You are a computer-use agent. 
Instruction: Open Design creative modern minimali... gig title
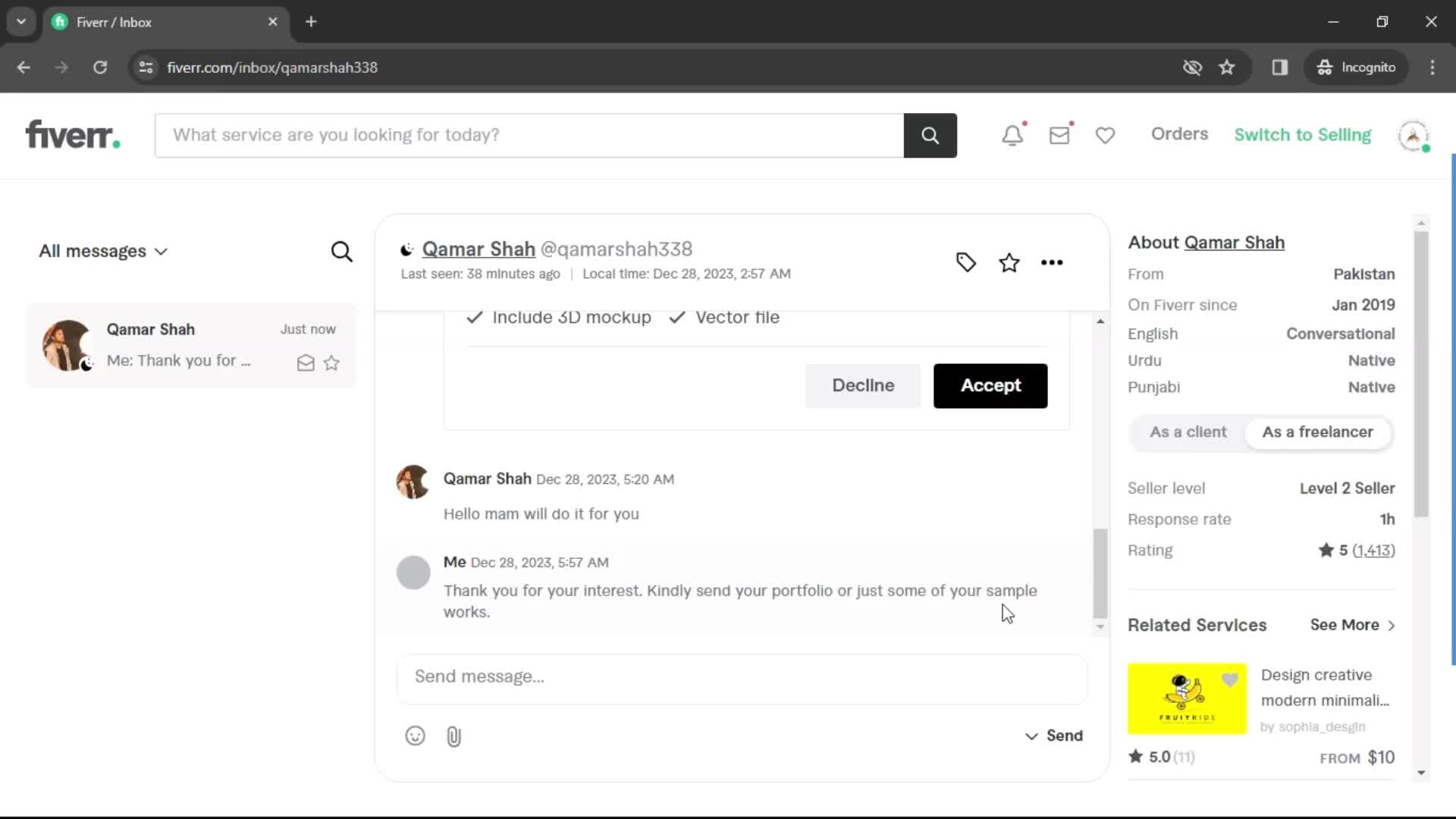tap(1325, 688)
